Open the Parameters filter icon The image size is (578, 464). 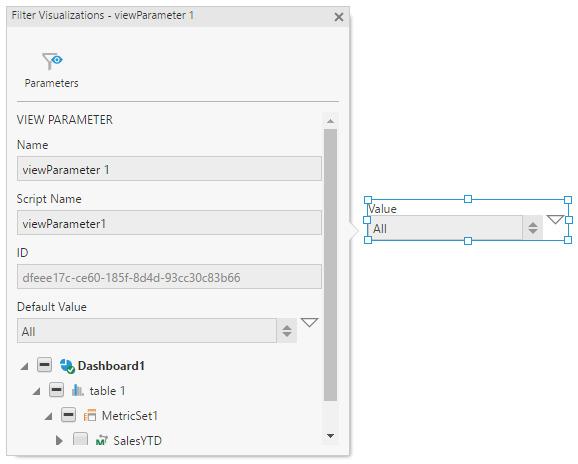click(52, 61)
